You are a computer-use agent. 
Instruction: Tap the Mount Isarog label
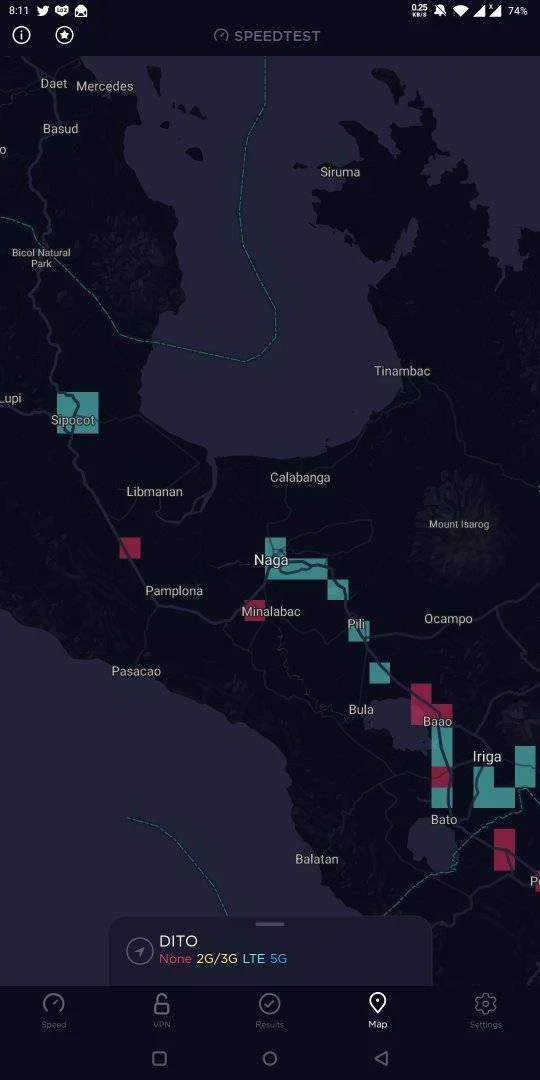pyautogui.click(x=459, y=524)
